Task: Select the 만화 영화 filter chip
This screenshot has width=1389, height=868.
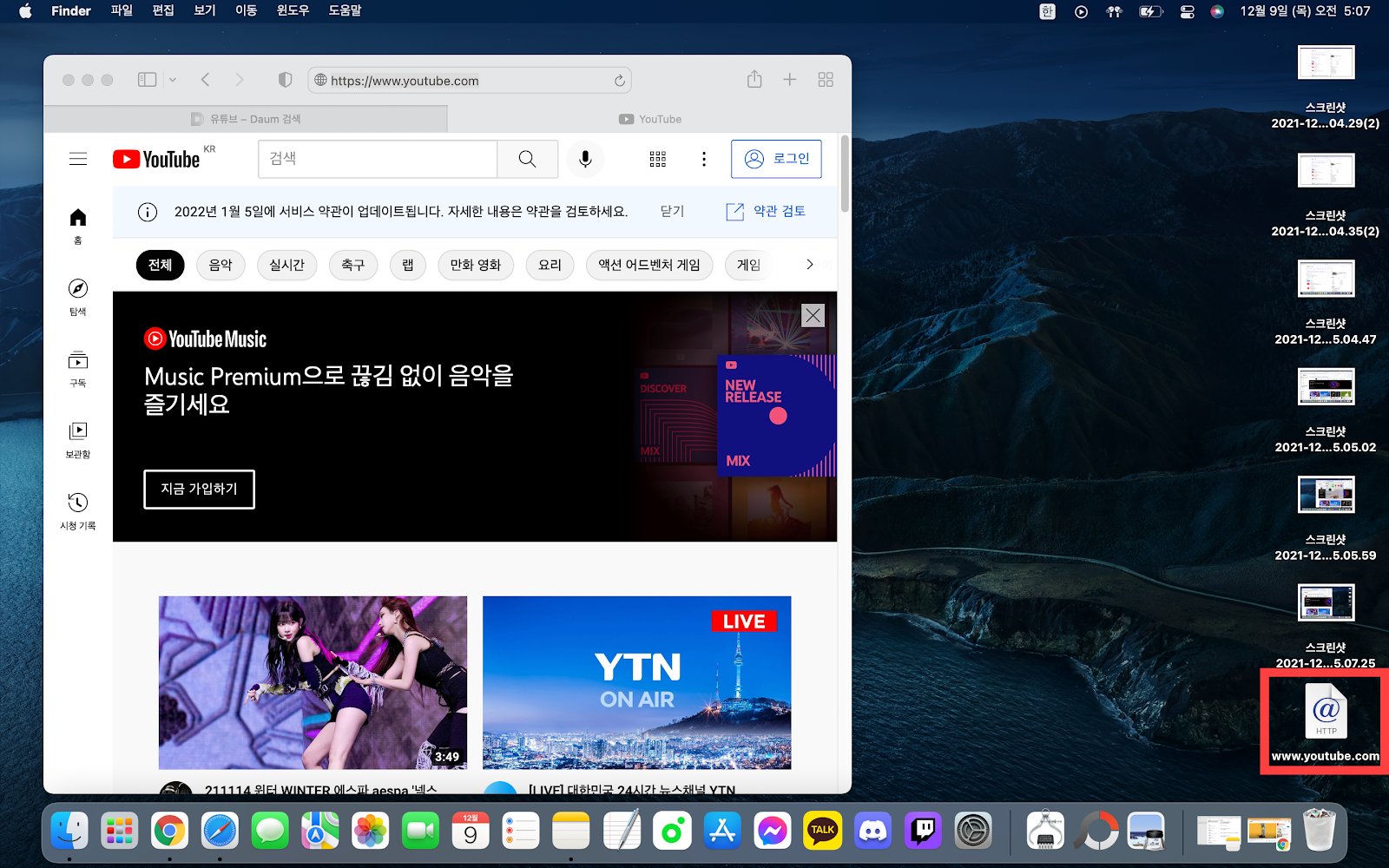Action: click(x=476, y=265)
